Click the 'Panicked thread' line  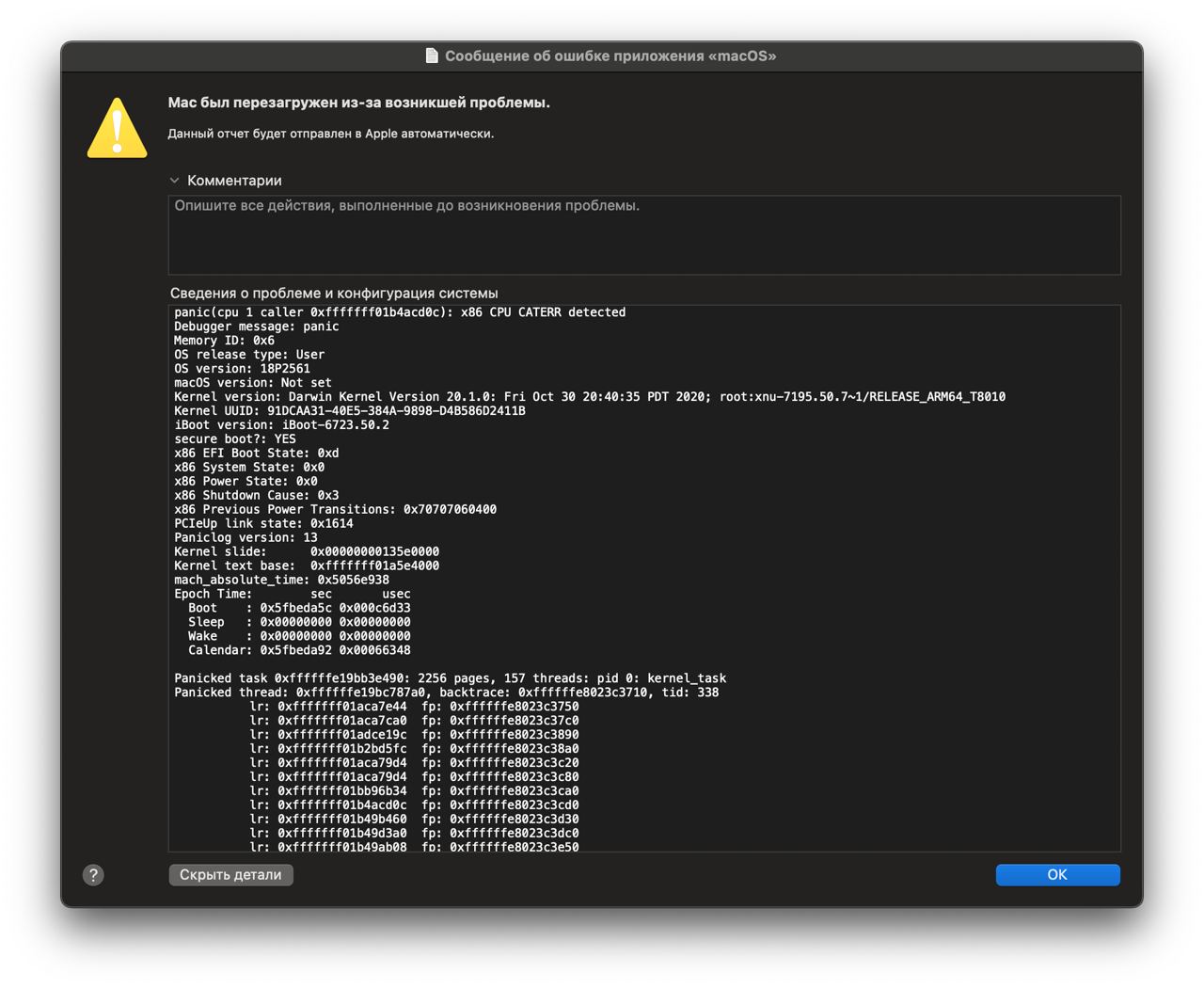(x=447, y=693)
